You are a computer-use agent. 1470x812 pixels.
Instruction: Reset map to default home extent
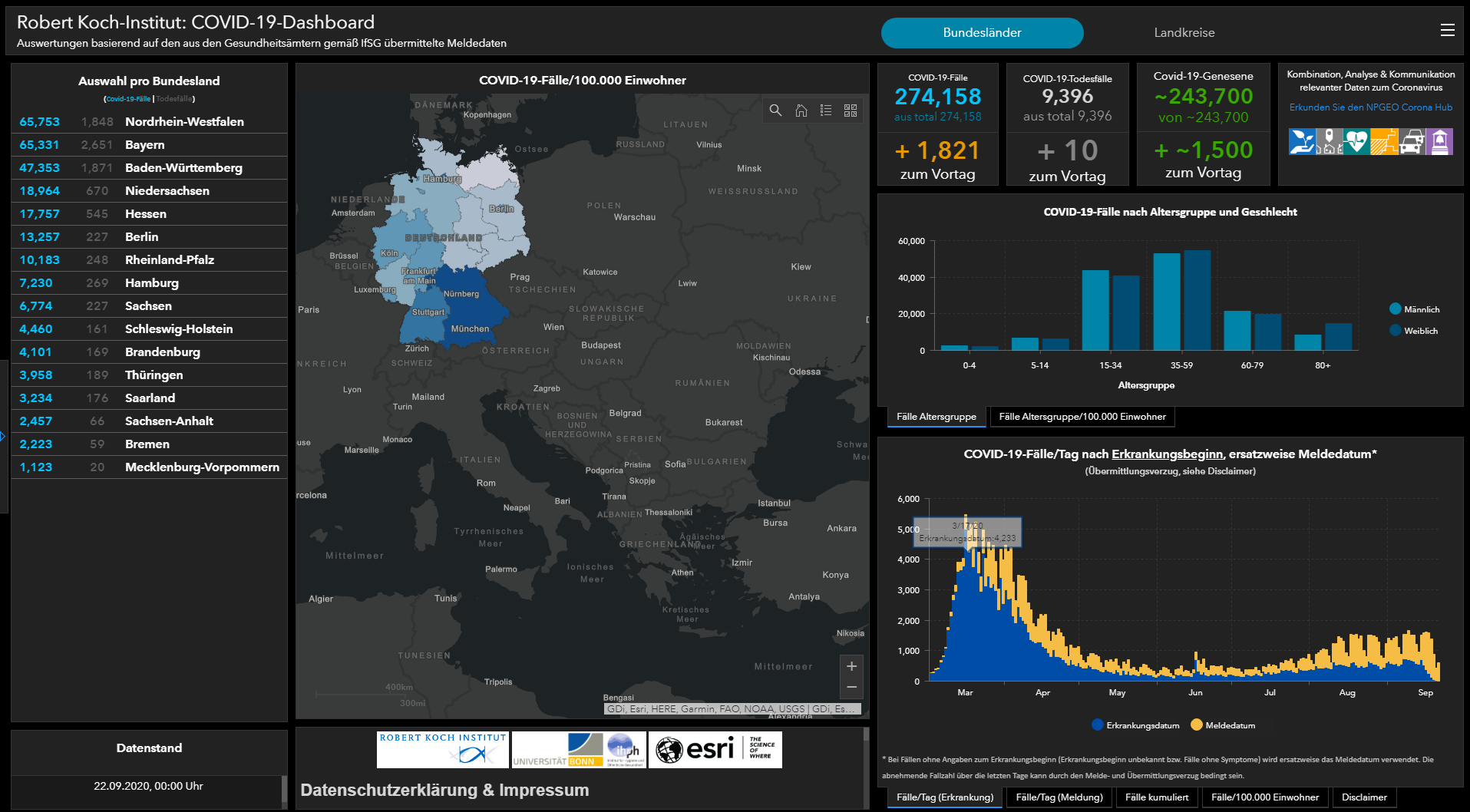(801, 111)
